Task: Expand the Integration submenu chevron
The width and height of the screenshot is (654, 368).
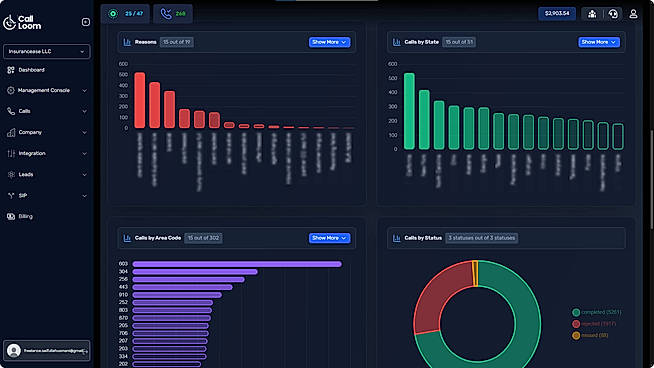Action: 84,154
